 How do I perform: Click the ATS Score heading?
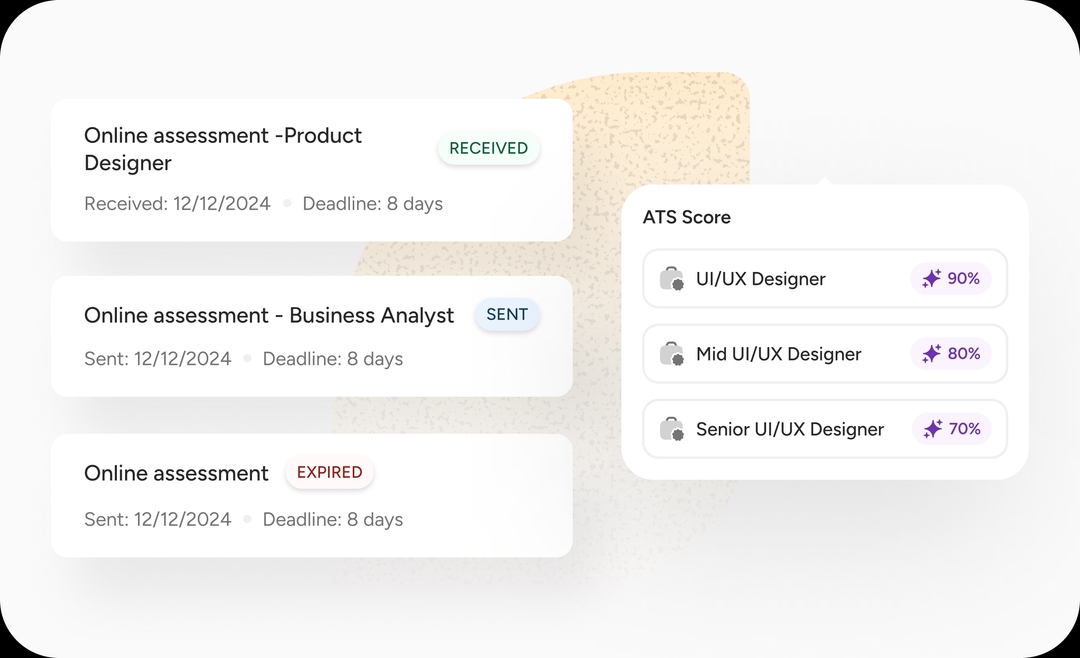(x=686, y=217)
